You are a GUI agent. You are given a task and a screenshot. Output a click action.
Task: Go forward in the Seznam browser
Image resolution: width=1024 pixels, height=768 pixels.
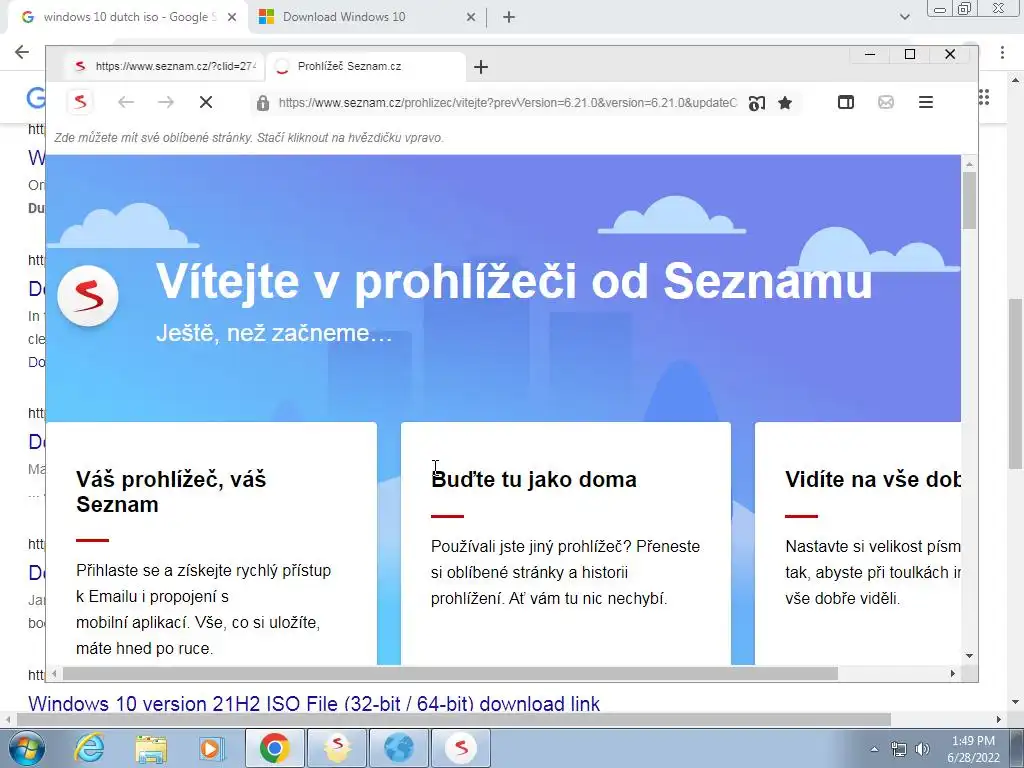click(166, 102)
